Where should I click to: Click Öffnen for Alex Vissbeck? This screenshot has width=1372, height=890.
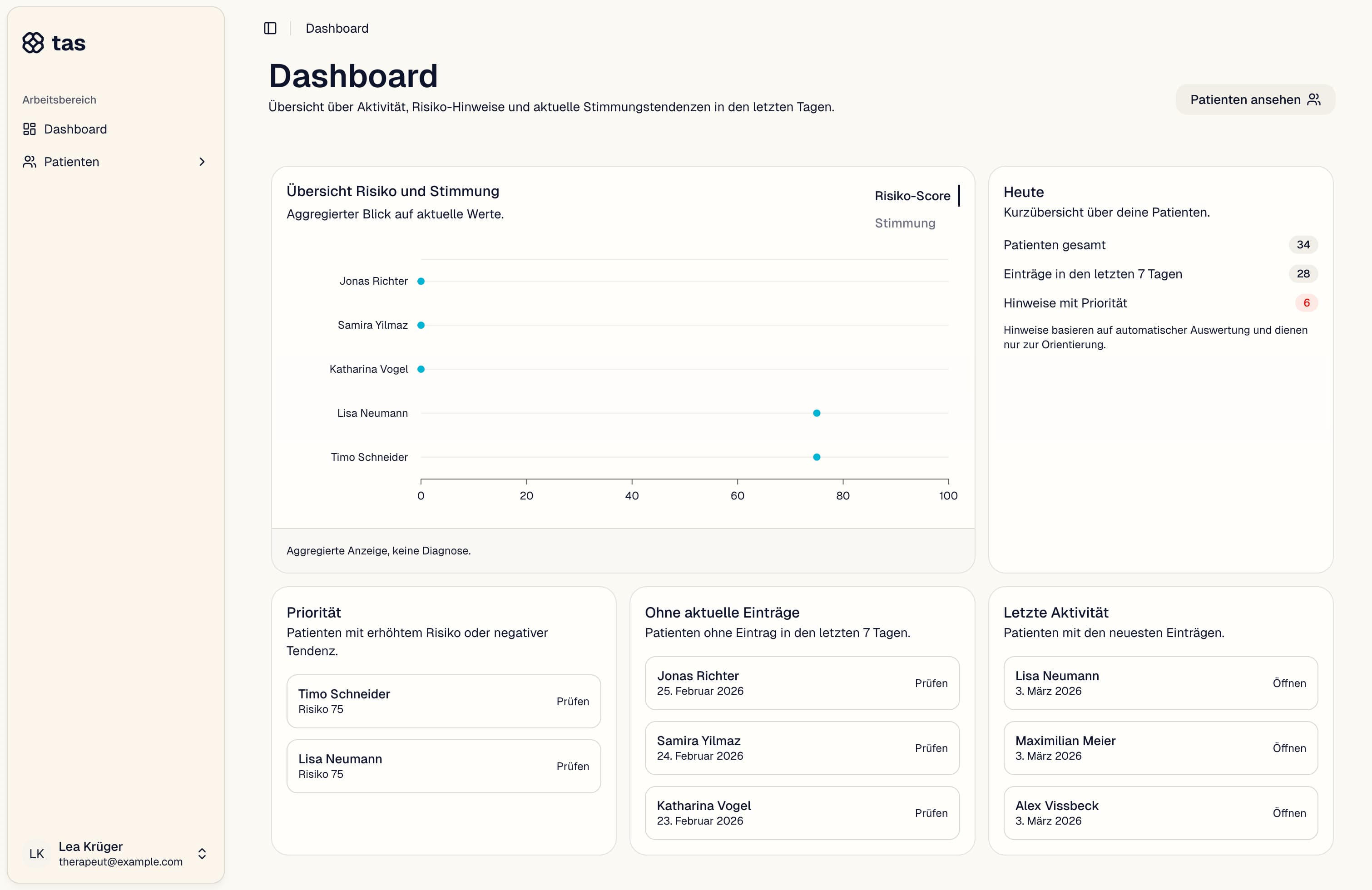coord(1289,813)
